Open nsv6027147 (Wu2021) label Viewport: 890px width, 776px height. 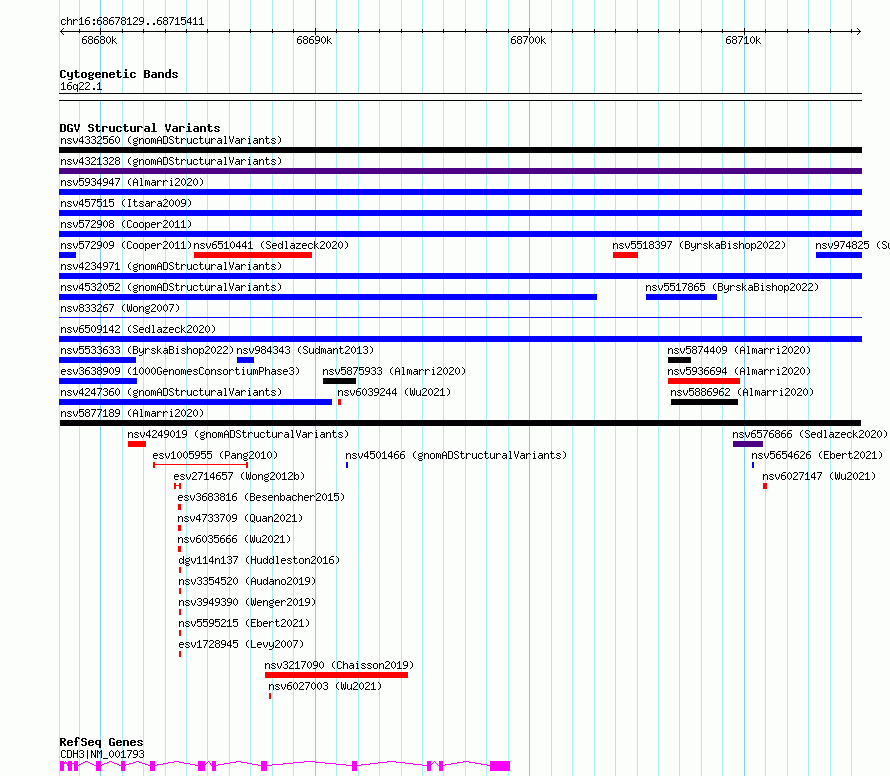(x=819, y=476)
